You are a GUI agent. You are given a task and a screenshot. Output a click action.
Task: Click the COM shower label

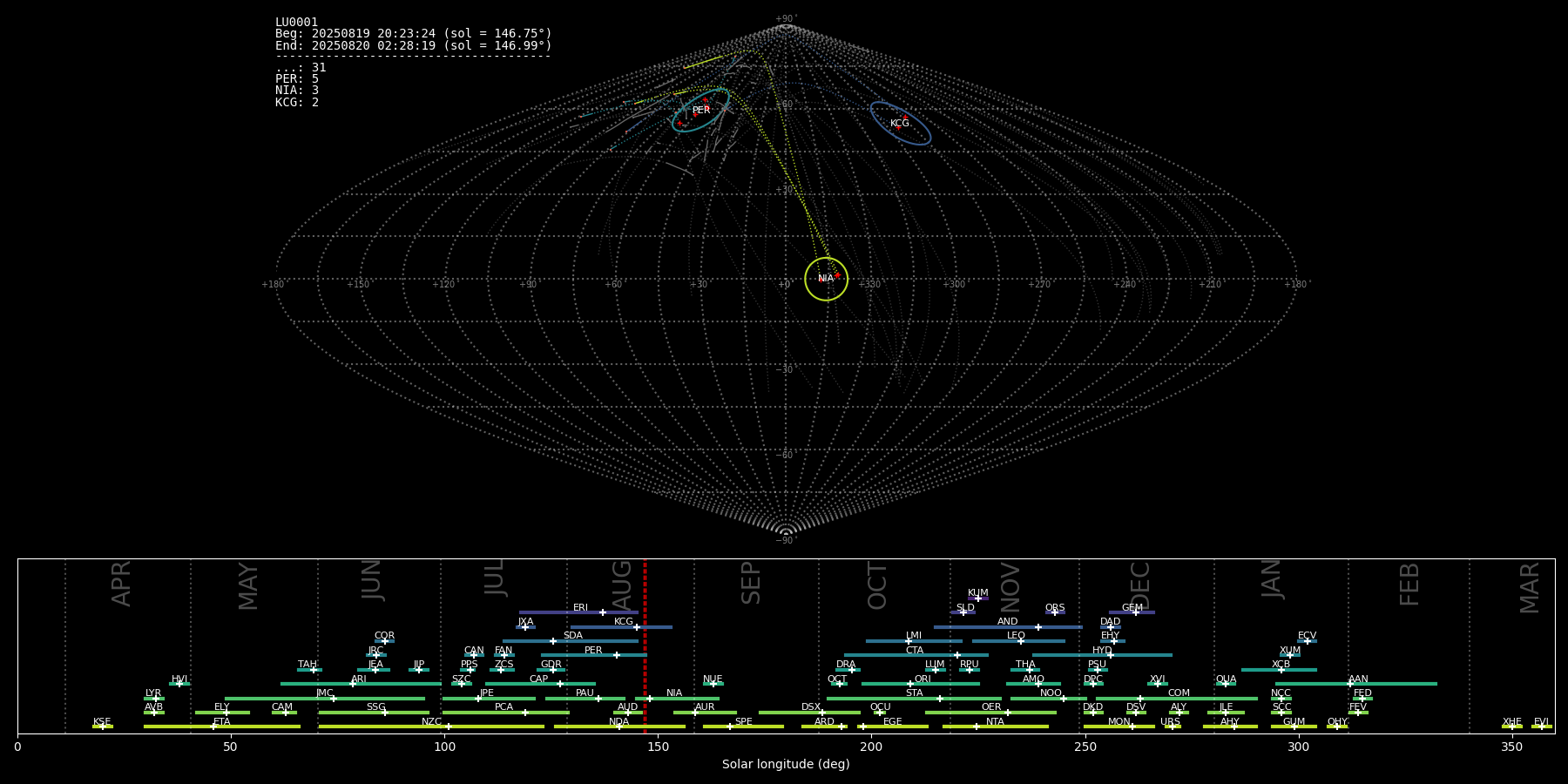tap(1179, 693)
